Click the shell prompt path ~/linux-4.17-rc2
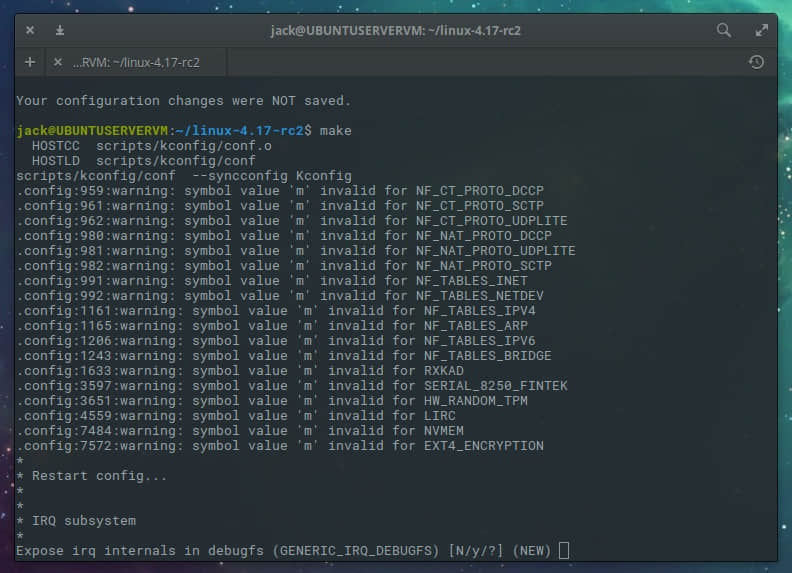Screen dimensions: 792x573 click(x=240, y=130)
